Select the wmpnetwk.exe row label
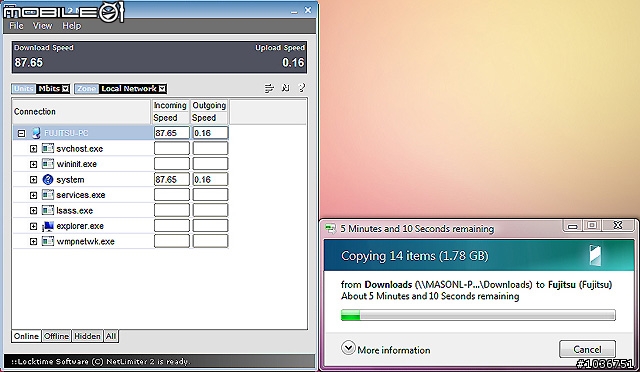Viewport: 640px width, 372px height. tap(85, 242)
